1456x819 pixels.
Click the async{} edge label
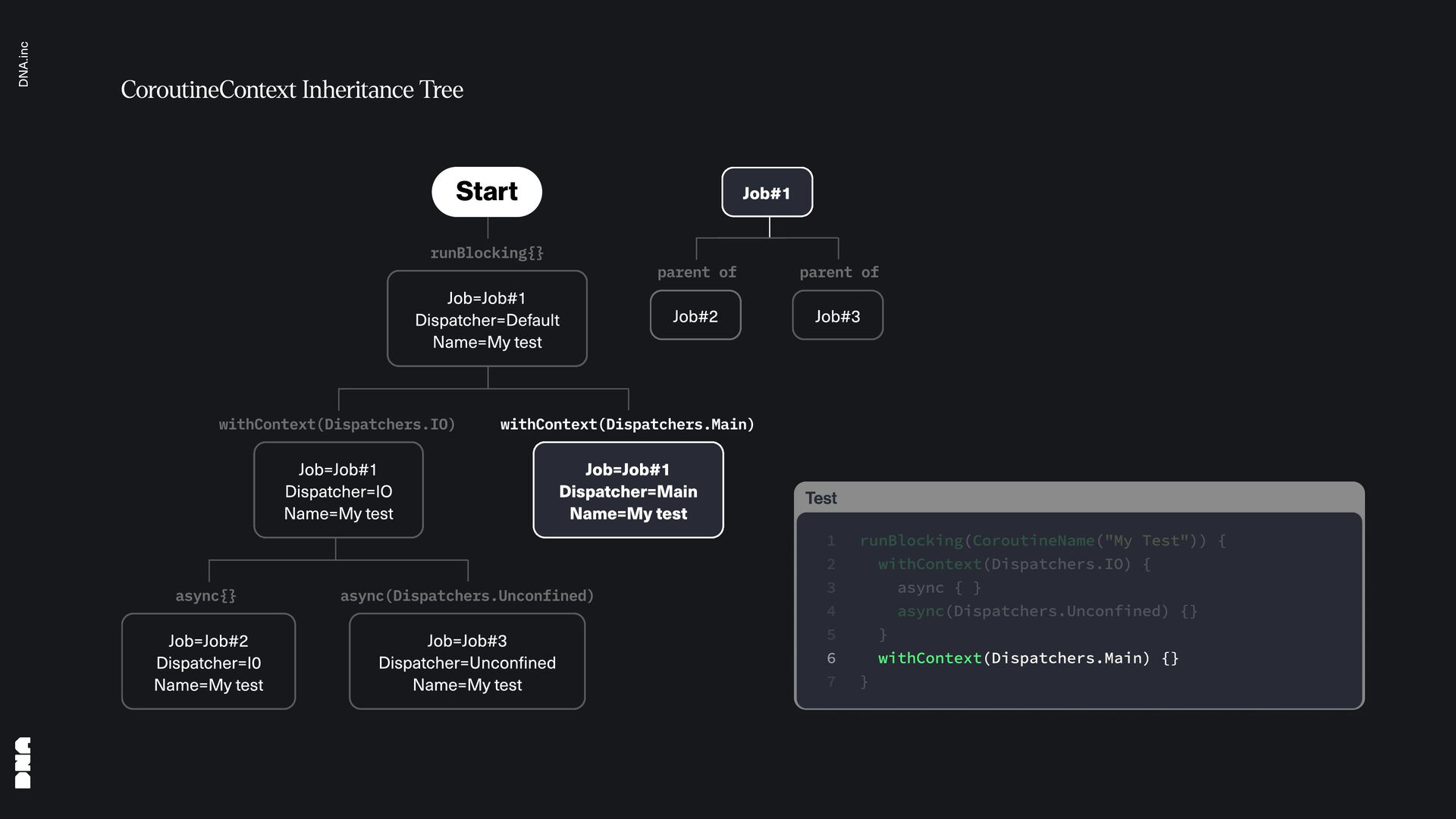pyautogui.click(x=206, y=595)
